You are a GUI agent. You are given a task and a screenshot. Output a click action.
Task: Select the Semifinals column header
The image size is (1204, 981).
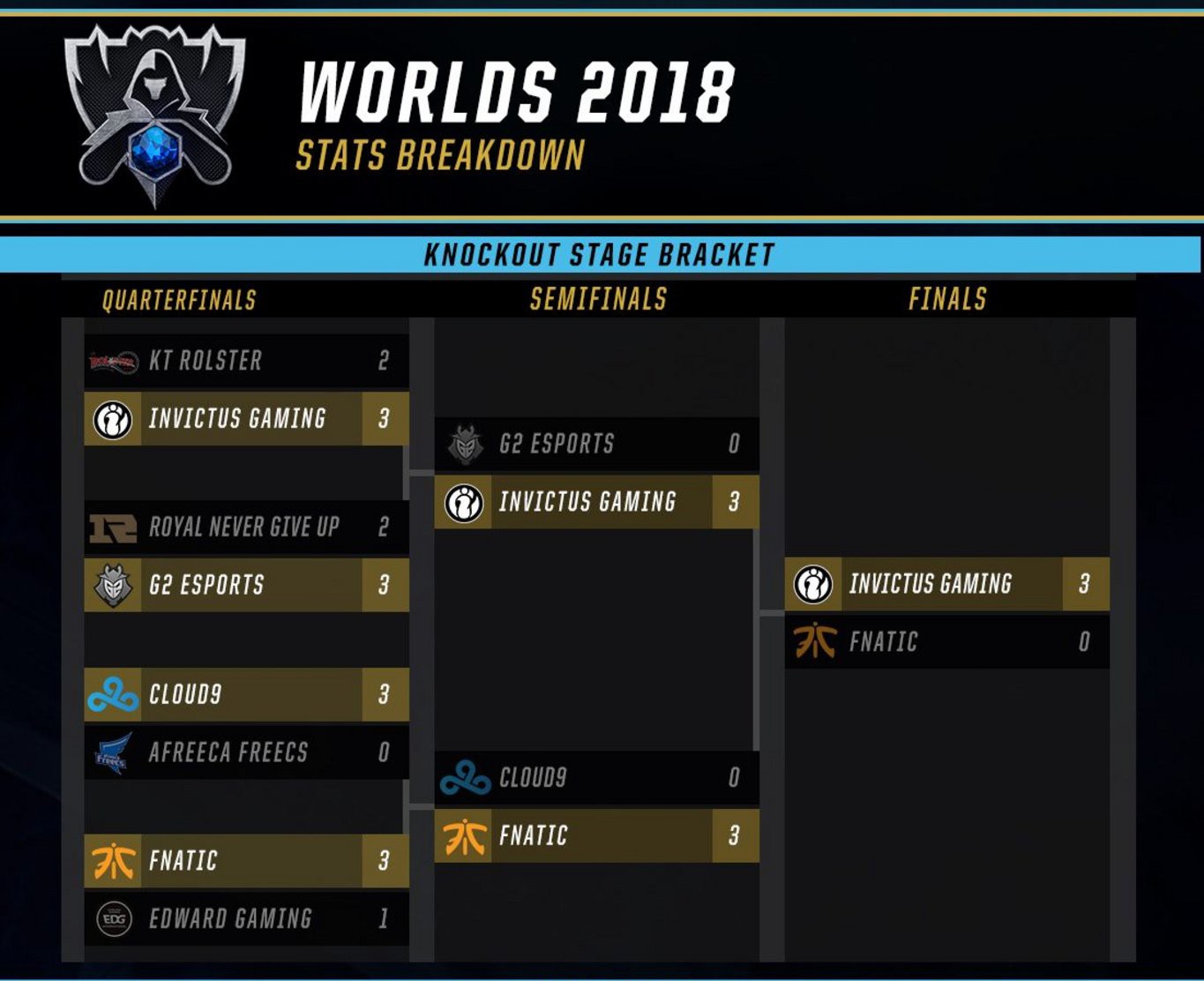tap(598, 299)
